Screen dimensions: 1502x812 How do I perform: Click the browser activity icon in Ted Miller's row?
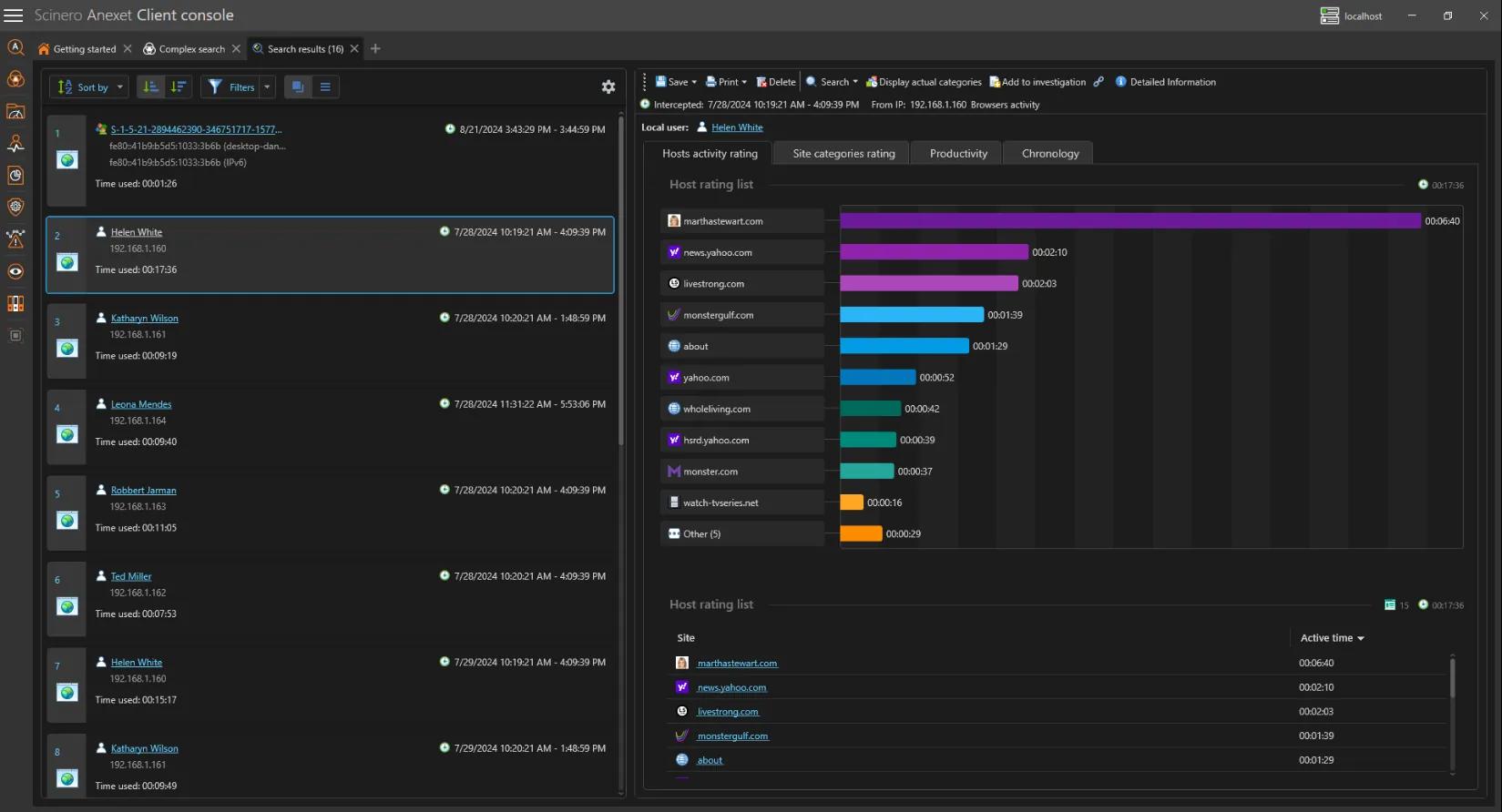click(x=67, y=606)
